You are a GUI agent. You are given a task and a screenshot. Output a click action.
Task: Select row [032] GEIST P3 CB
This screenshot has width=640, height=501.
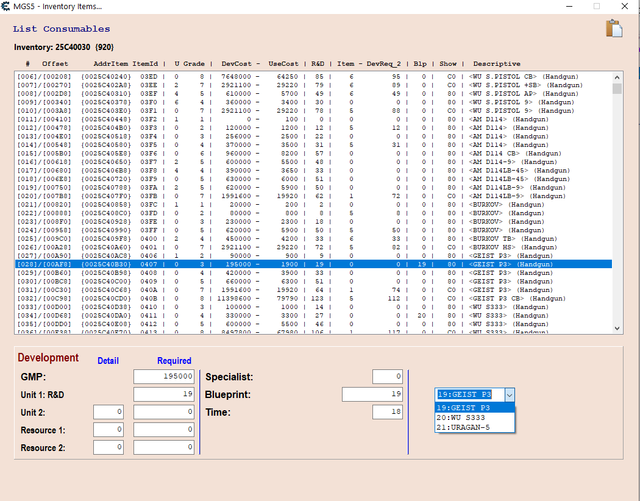click(313, 298)
